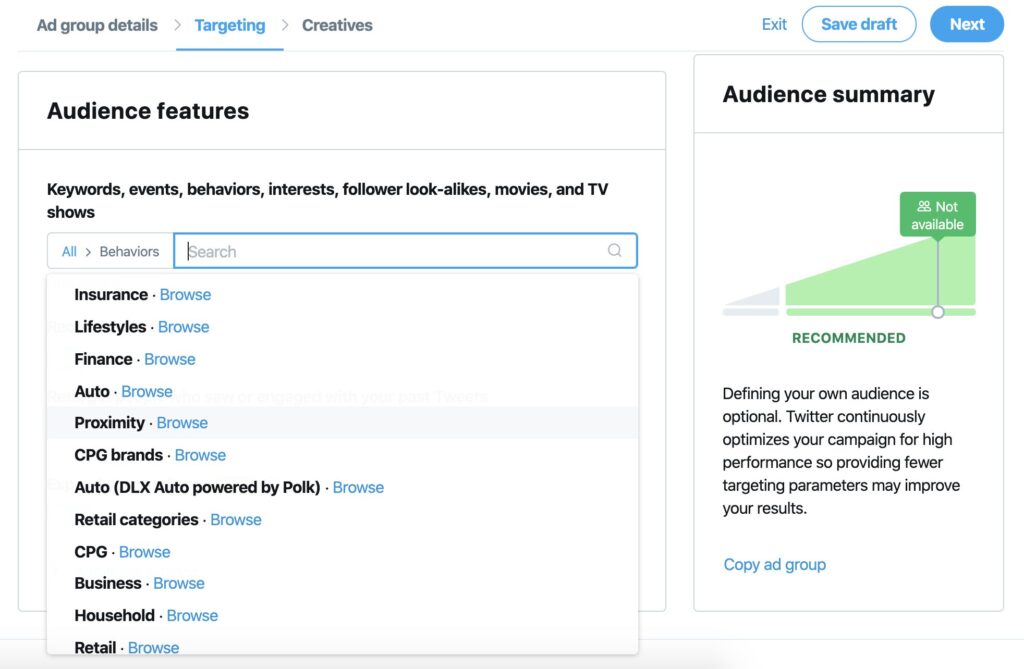Expand Proximity via its Browse link
This screenshot has width=1024, height=669.
click(182, 423)
